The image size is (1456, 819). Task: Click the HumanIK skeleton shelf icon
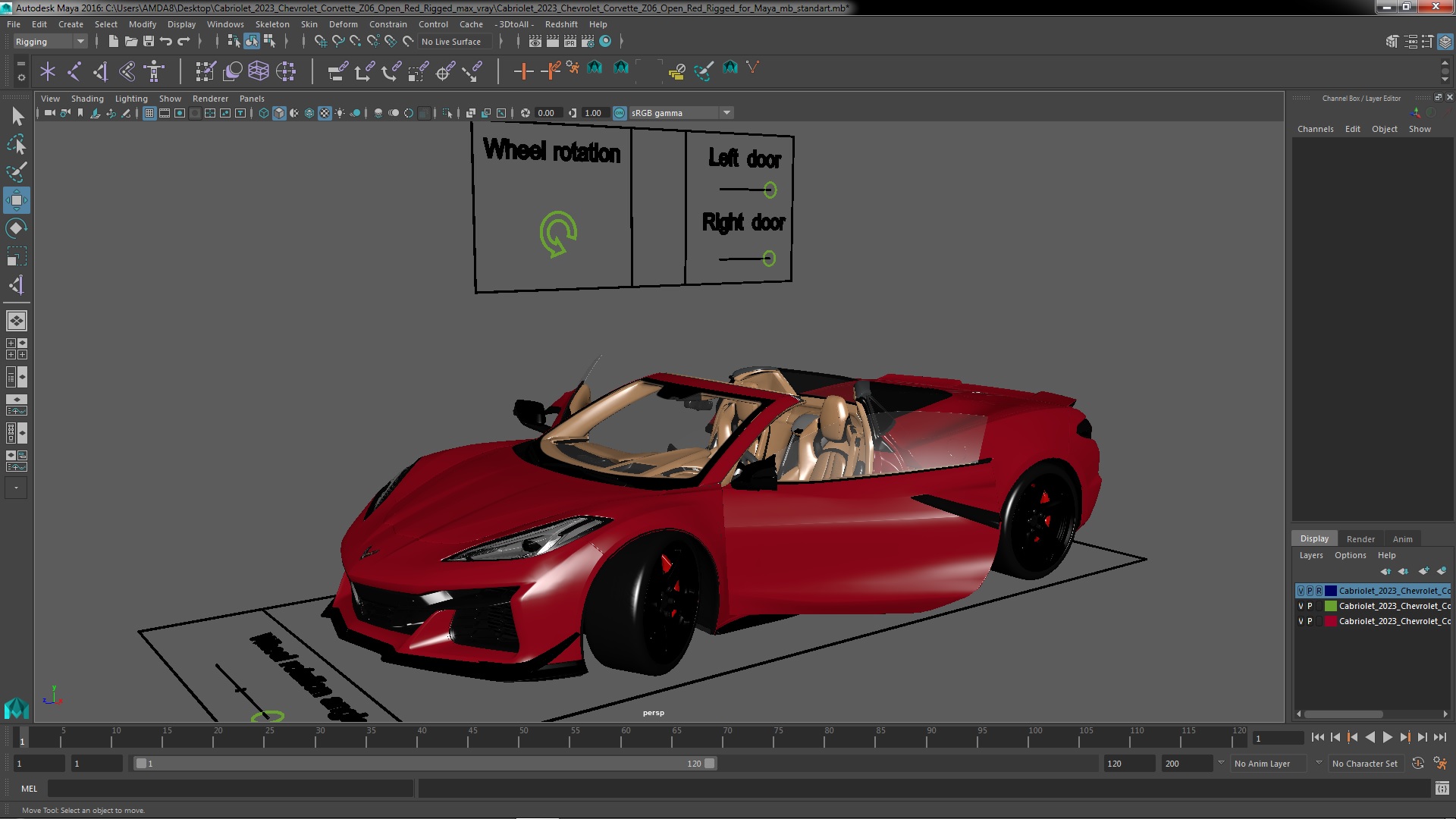point(155,71)
